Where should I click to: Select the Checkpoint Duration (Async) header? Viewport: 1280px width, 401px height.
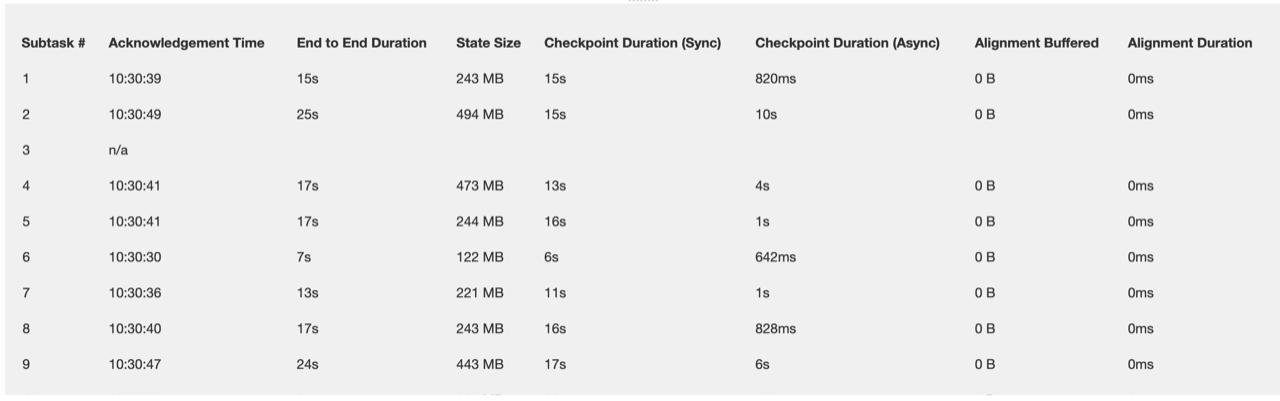[847, 43]
